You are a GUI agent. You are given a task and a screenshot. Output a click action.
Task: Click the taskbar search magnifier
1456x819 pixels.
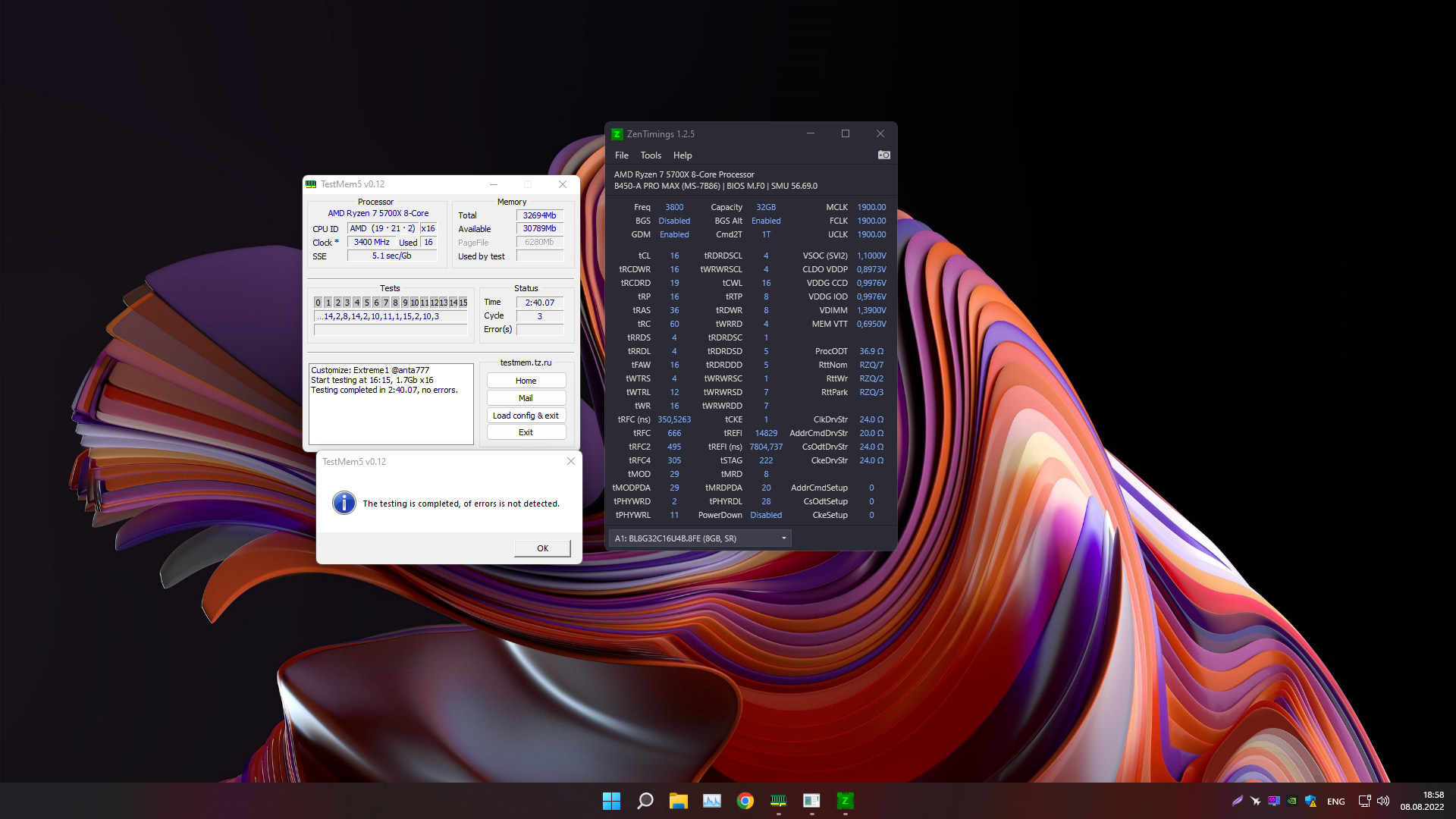click(x=645, y=801)
